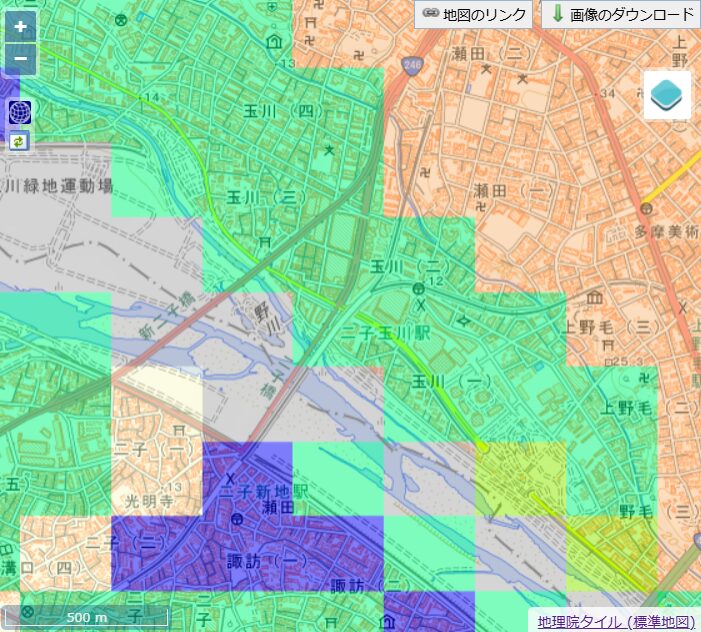701x632 pixels.
Task: Click the green refresh arrows icon
Action: tap(20, 141)
